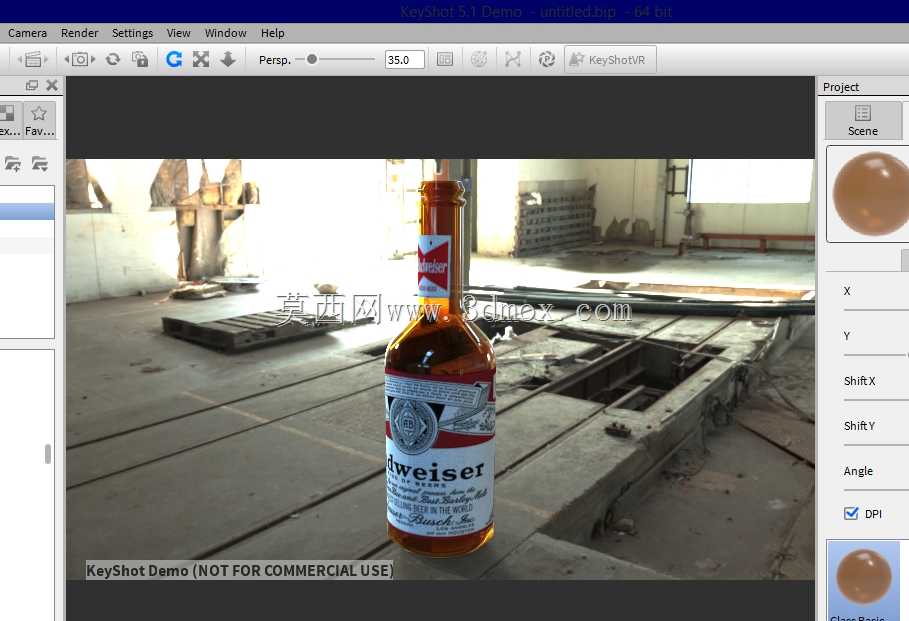Open the Render menu
This screenshot has height=621, width=909.
(79, 33)
